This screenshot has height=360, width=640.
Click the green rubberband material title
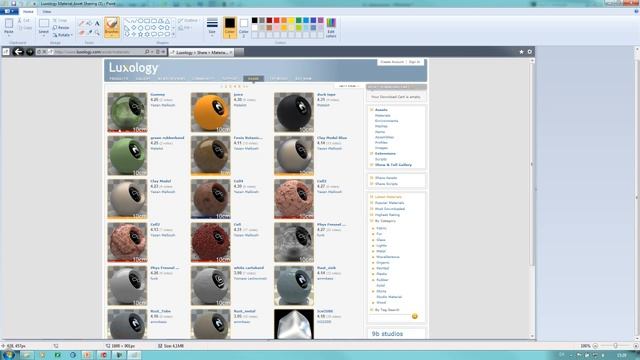tap(167, 138)
